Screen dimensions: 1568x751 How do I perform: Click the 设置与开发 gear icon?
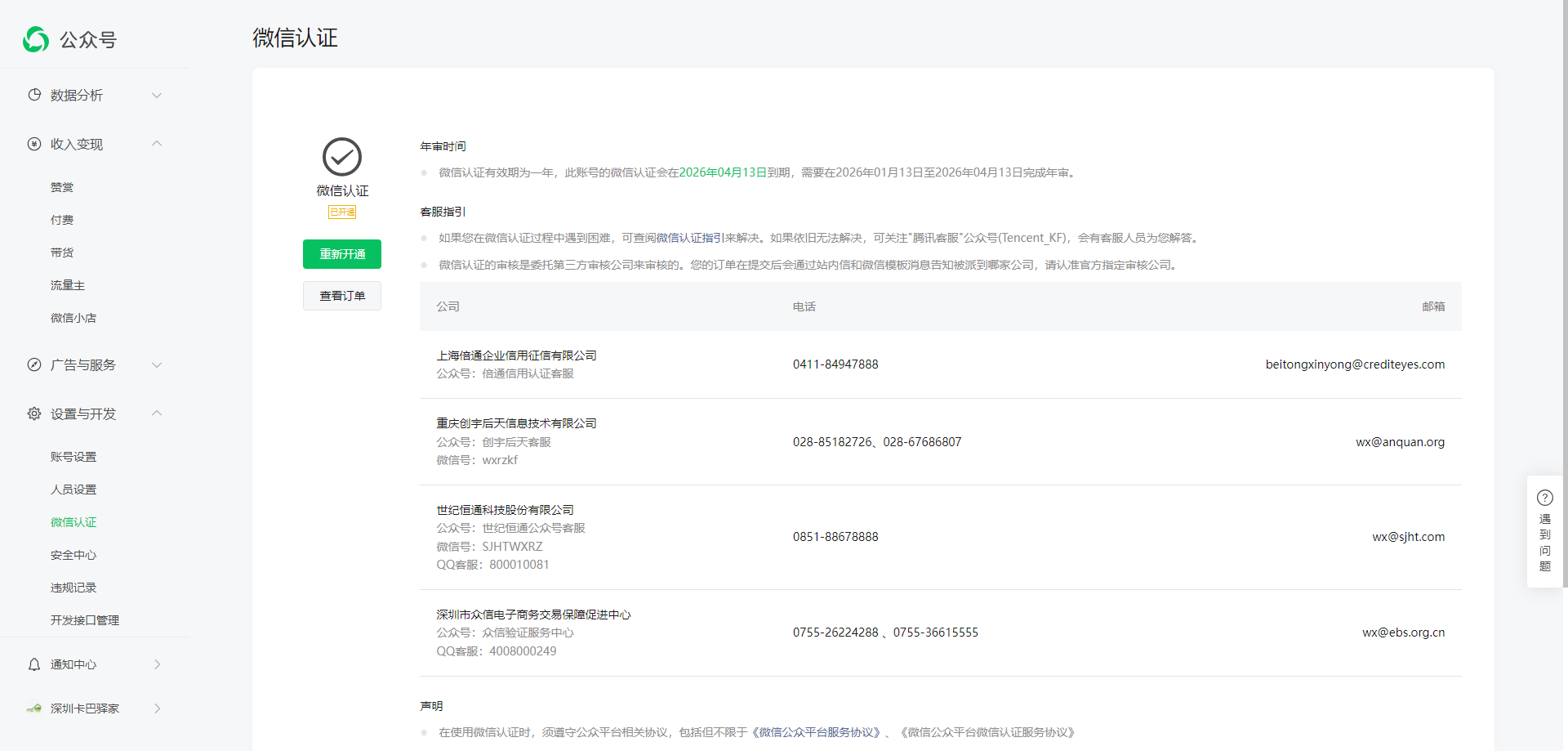pos(34,413)
